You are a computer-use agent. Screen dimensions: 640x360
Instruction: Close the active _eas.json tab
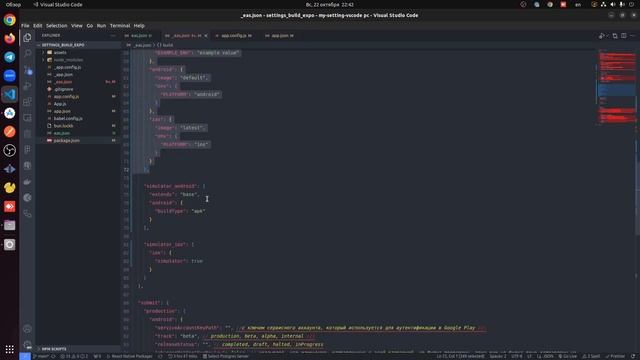pyautogui.click(x=206, y=36)
